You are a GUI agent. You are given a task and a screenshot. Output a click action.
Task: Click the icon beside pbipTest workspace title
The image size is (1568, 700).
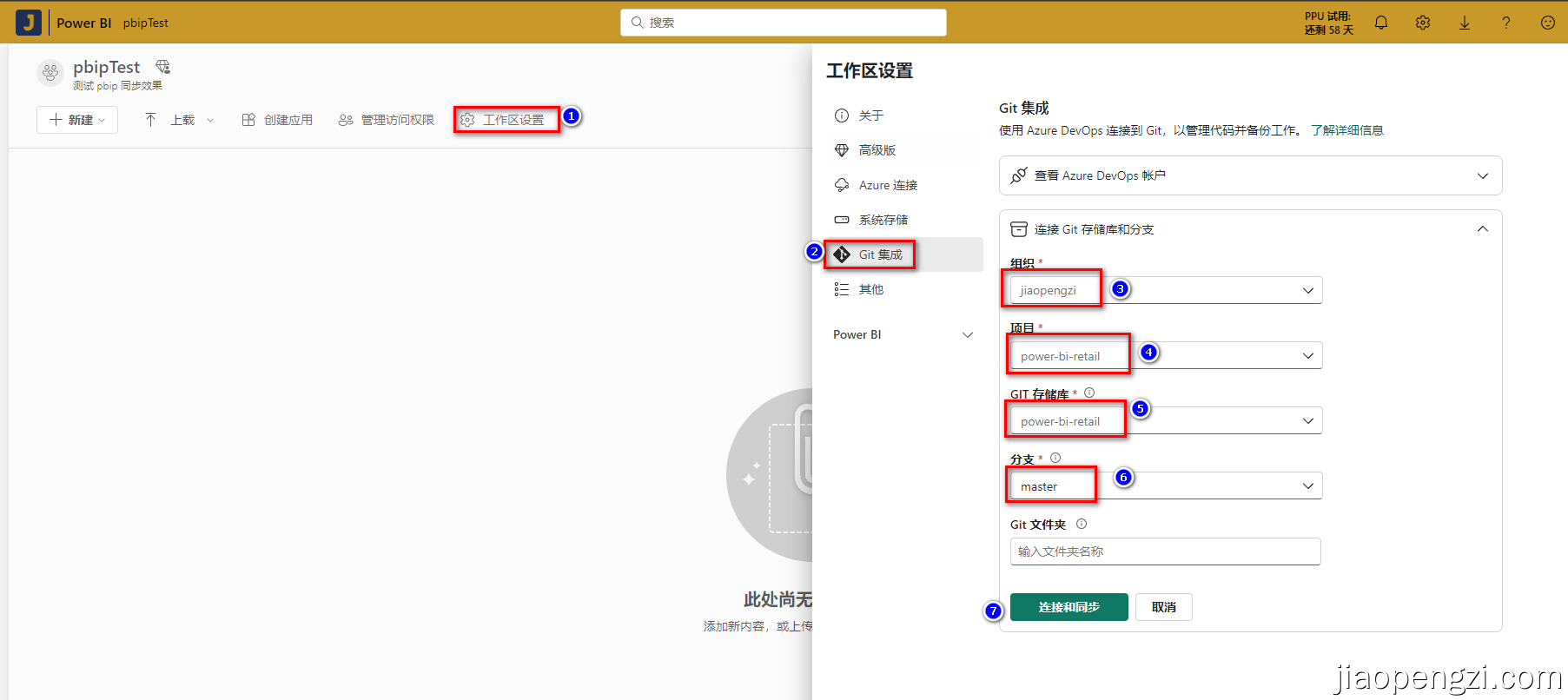click(163, 67)
